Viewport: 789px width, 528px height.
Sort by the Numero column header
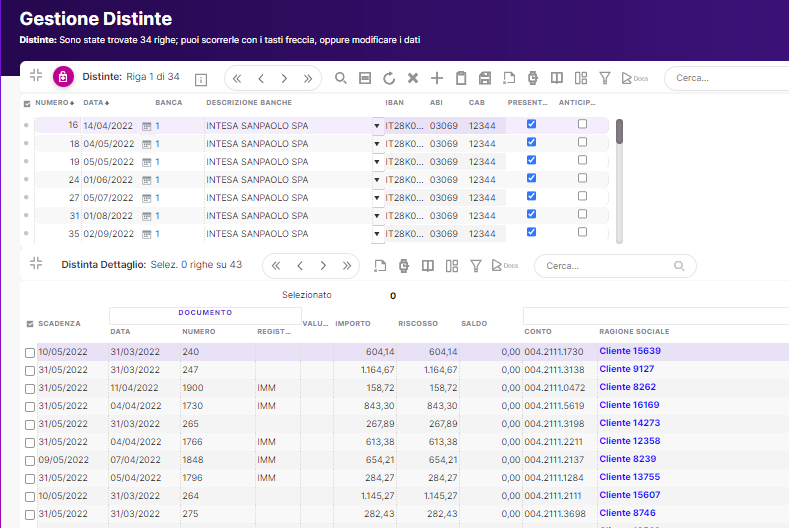coord(54,103)
